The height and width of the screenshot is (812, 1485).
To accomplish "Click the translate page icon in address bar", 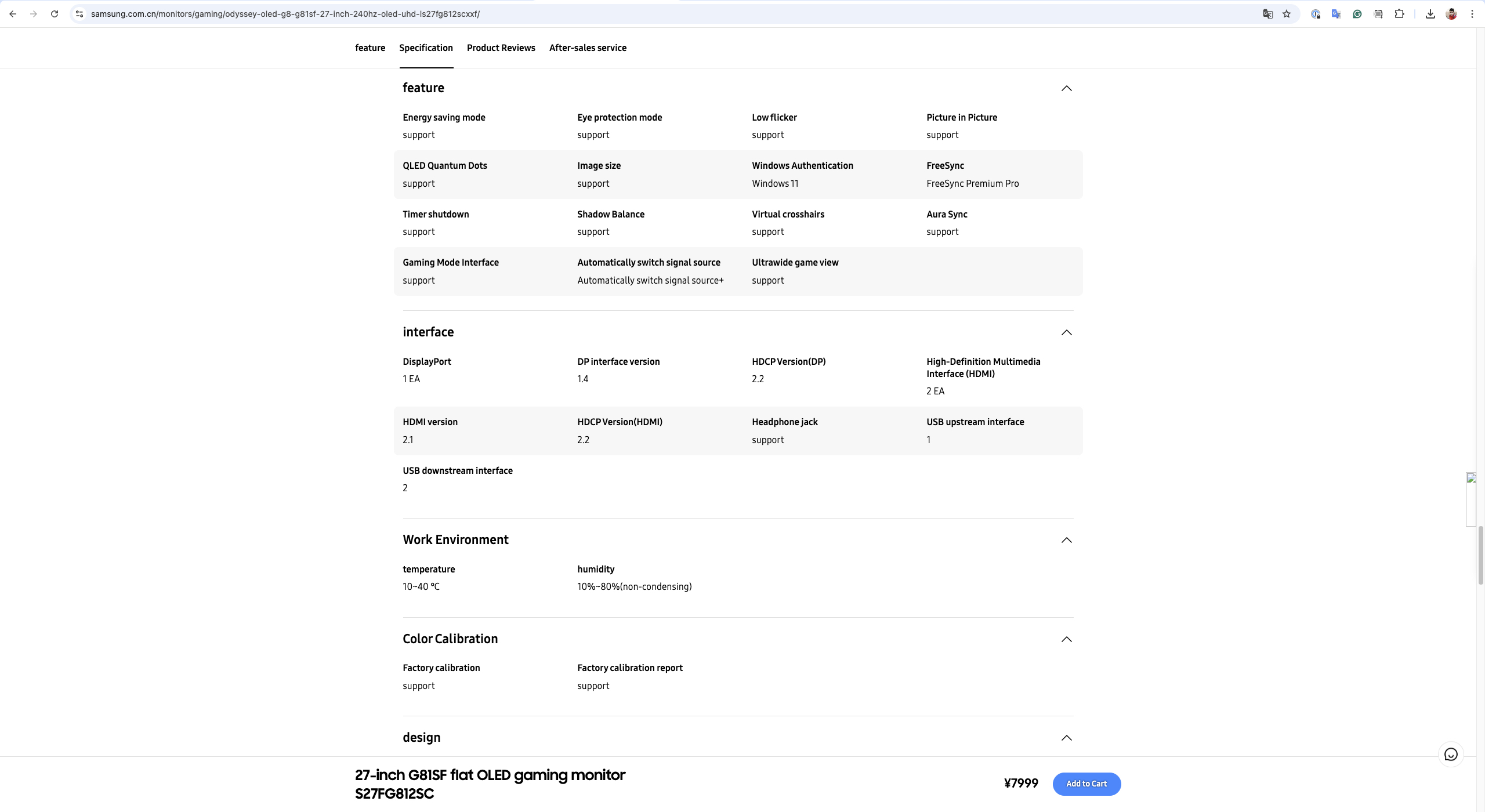I will tap(1267, 14).
